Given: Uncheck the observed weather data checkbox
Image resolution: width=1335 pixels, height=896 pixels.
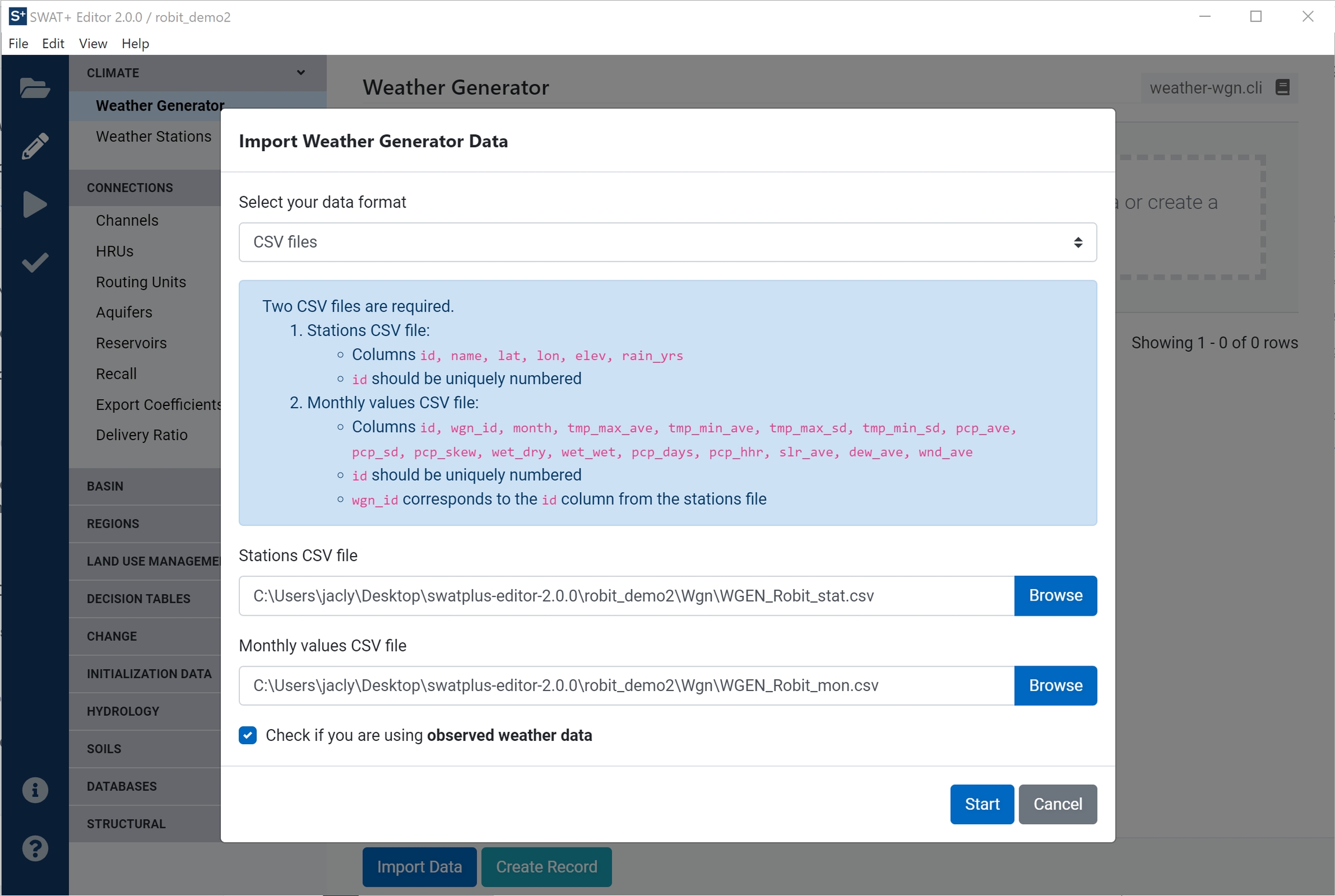Looking at the screenshot, I should click(x=248, y=735).
